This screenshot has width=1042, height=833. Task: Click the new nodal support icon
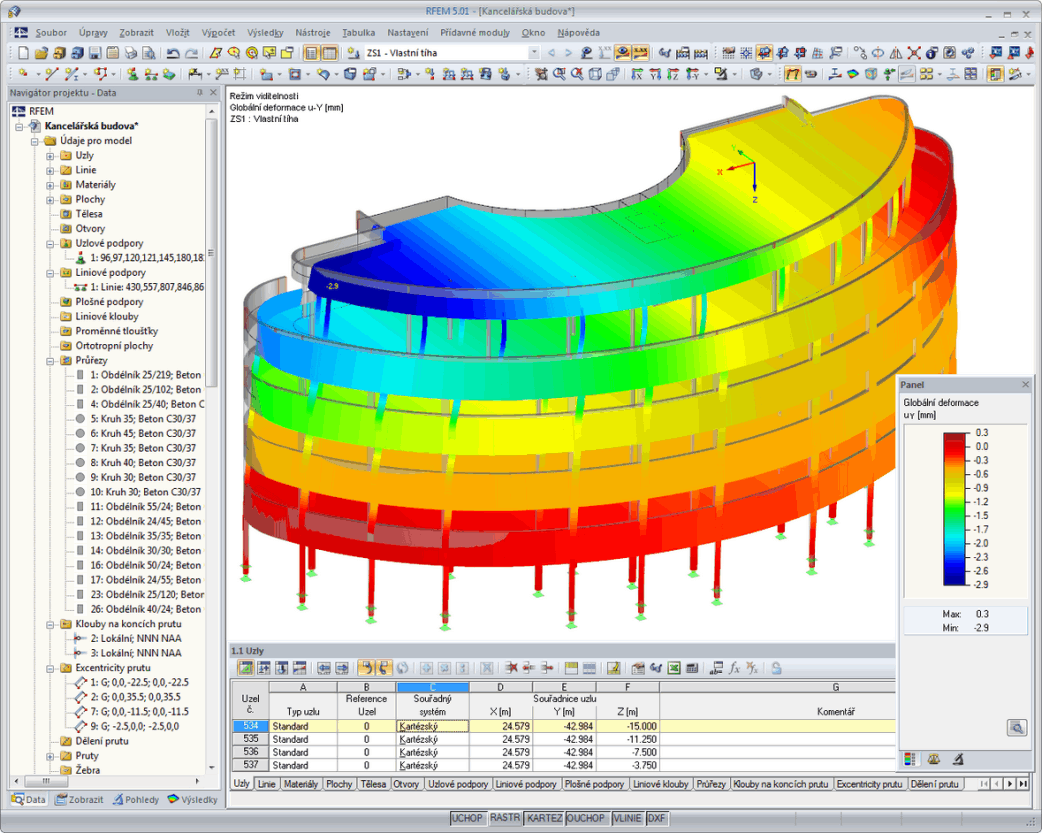(133, 74)
